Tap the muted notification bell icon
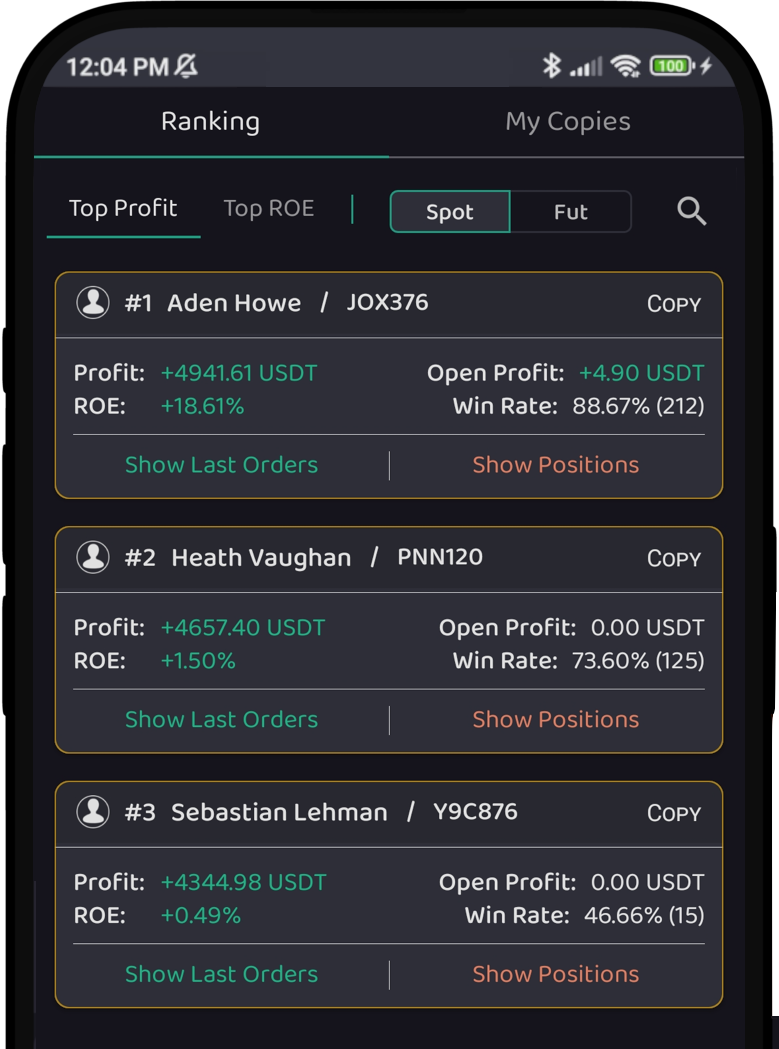 point(186,66)
